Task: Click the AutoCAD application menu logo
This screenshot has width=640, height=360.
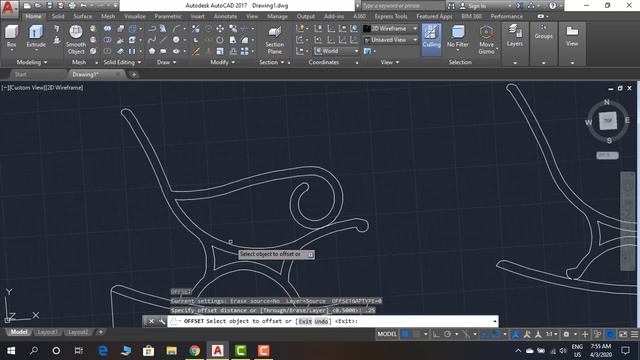Action: (x=8, y=8)
